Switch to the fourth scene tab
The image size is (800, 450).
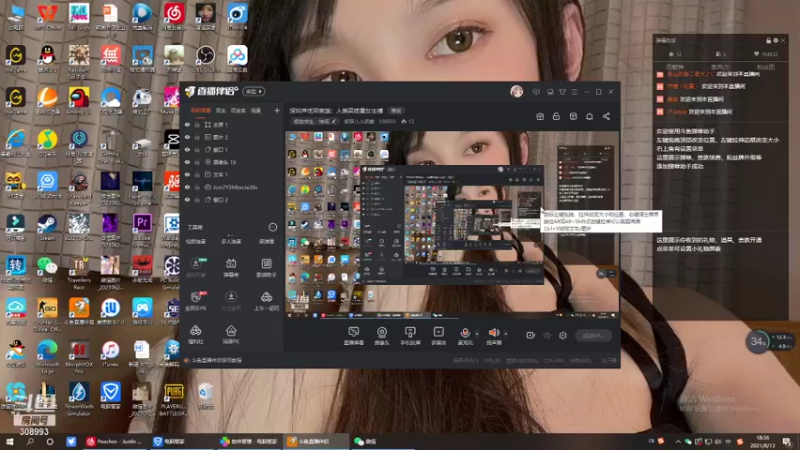(256, 110)
